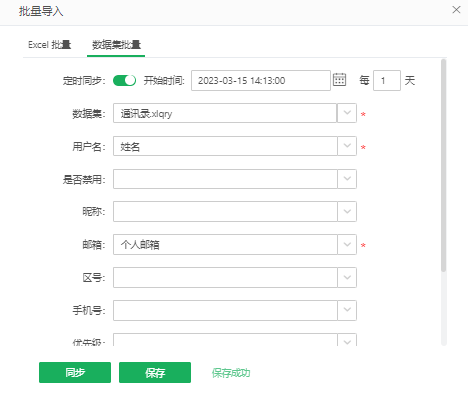Open the 用户名 dropdown arrow
Viewport: 468px width, 396px height.
347,146
